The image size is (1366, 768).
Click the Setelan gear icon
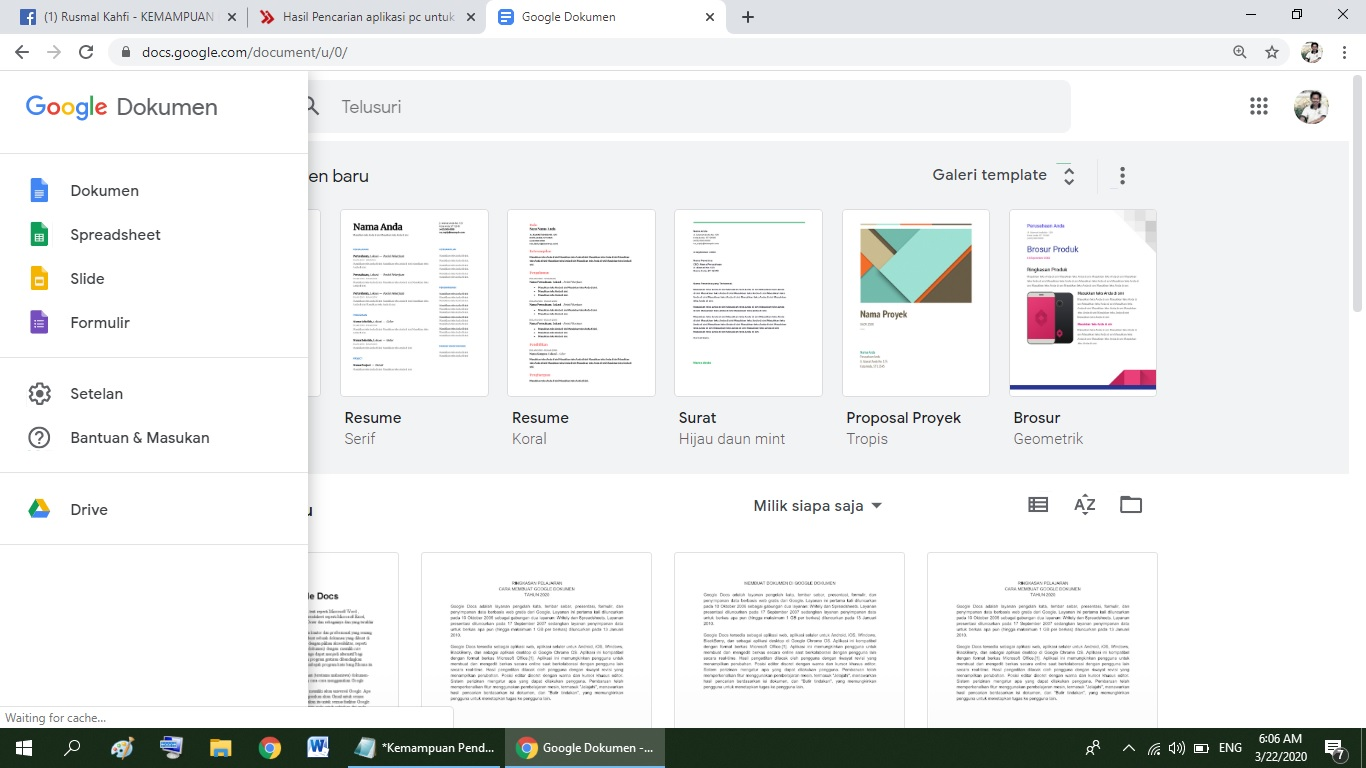pos(39,394)
